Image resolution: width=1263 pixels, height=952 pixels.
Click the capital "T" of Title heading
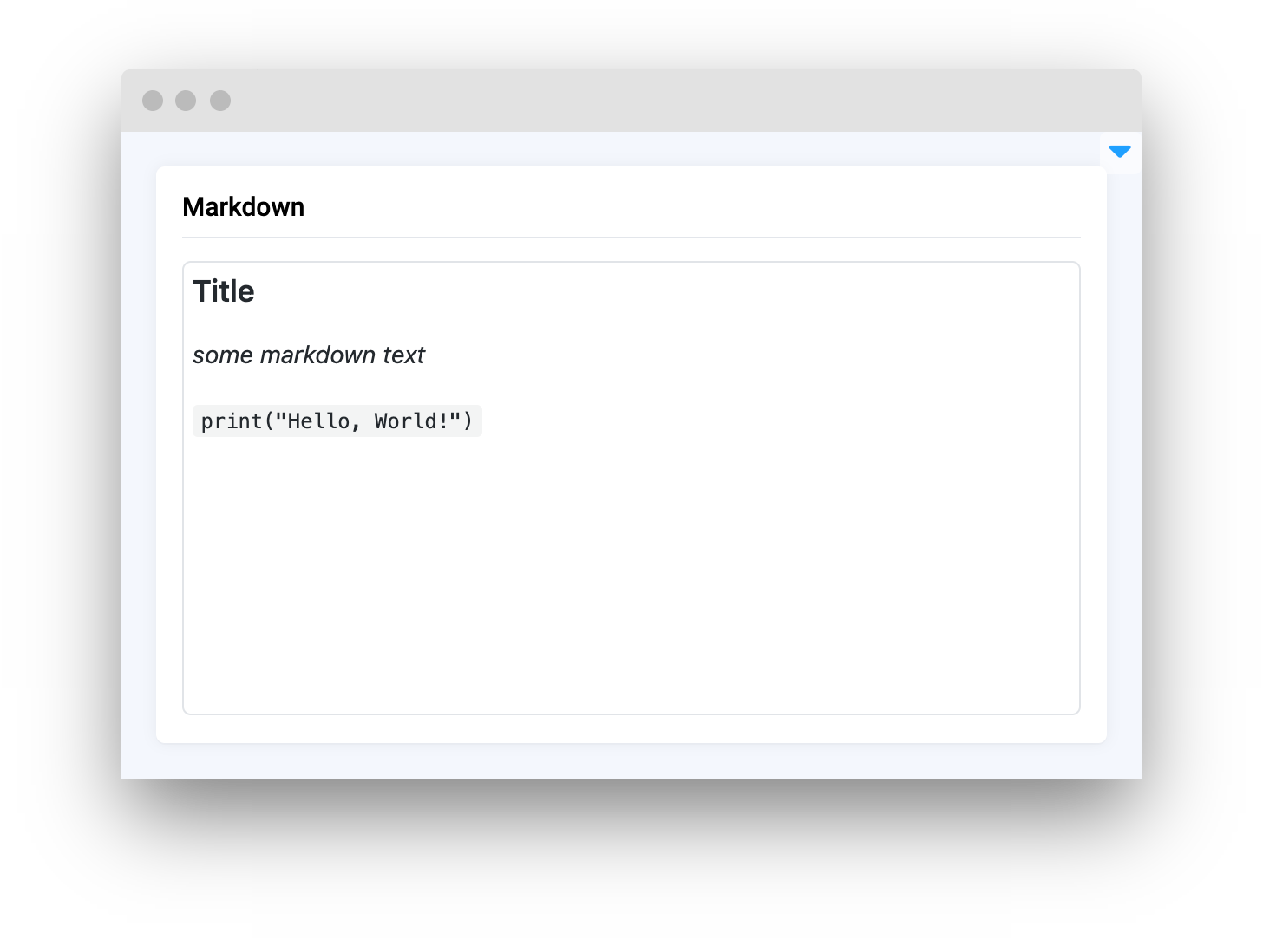point(200,291)
